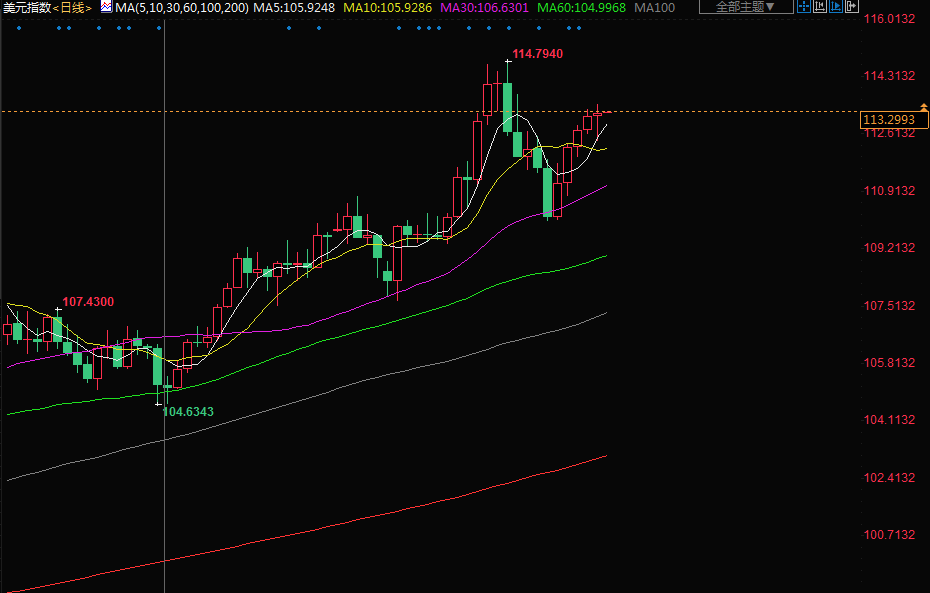Viewport: 930px width, 593px height.
Task: Click the MA indicator chart icon
Action: point(106,7)
